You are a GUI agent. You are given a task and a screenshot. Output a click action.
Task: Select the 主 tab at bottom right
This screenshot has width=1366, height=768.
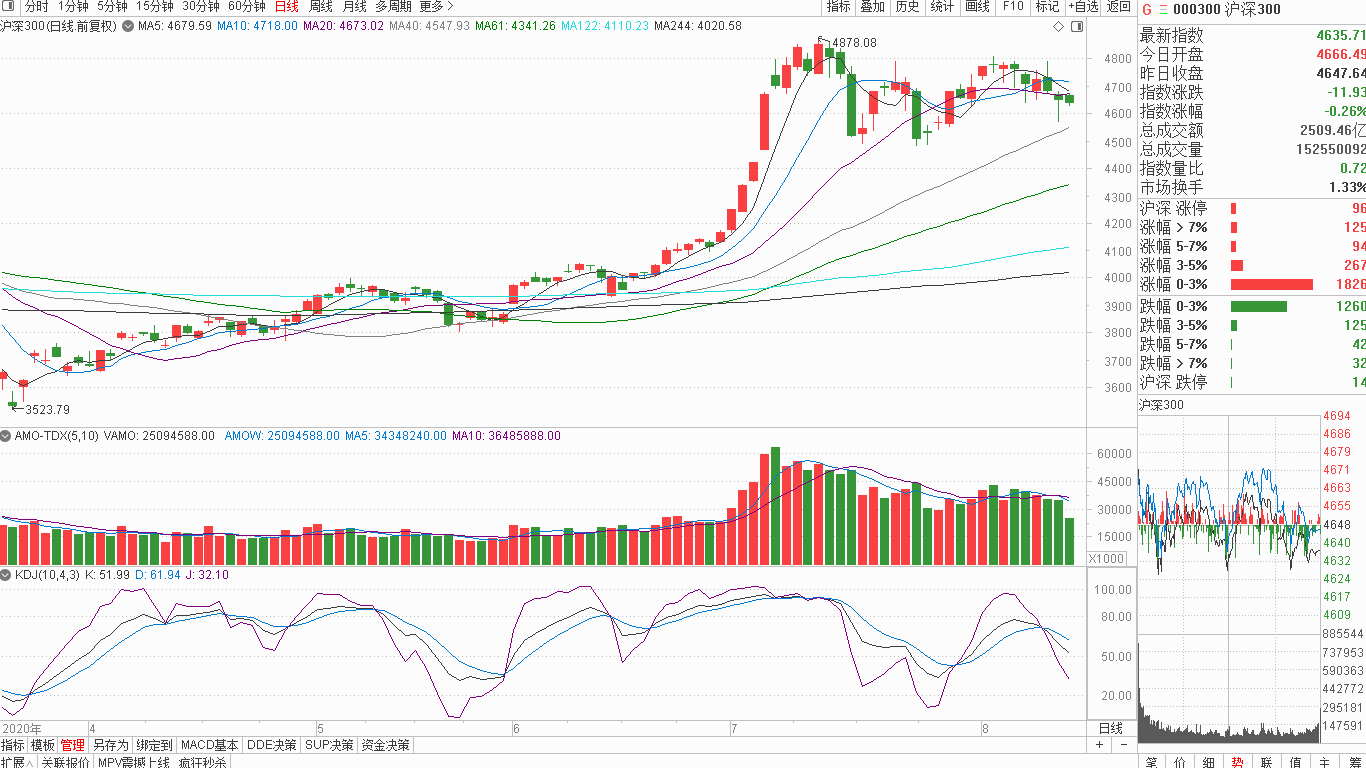1325,762
